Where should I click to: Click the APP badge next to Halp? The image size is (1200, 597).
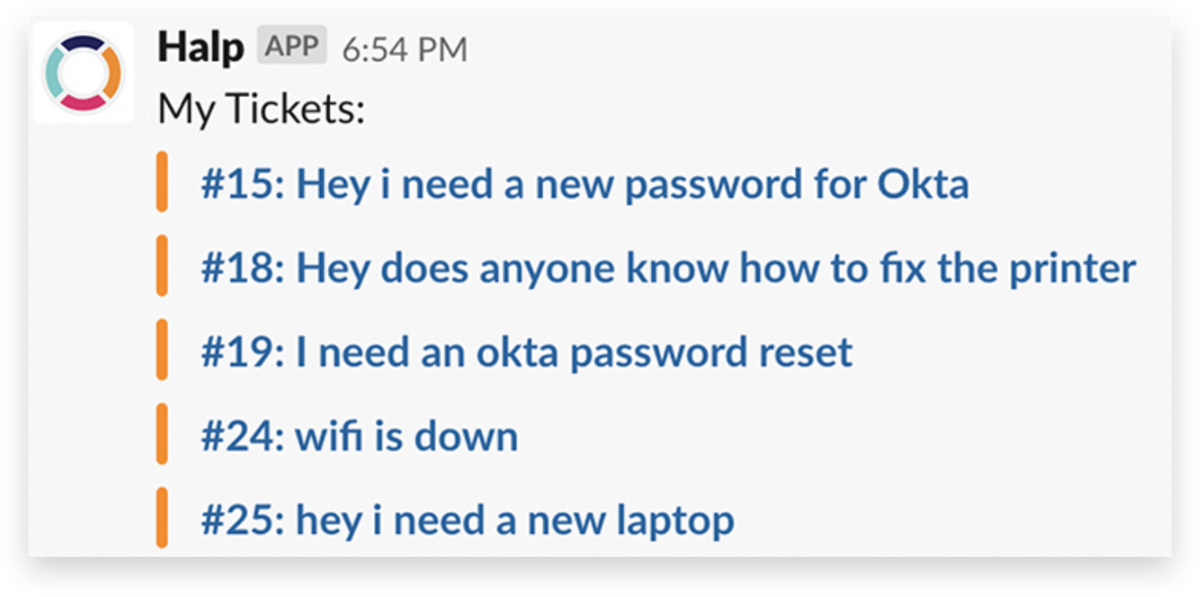coord(292,46)
